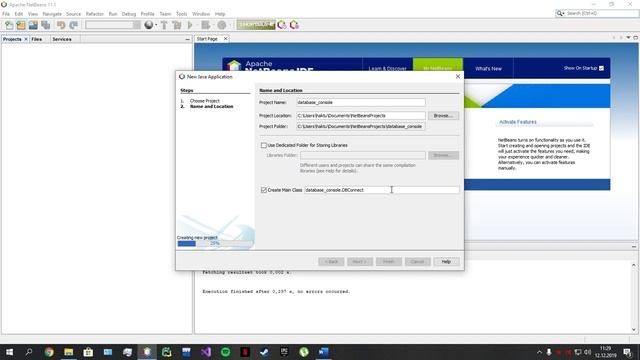Open Word from the taskbar

pos(323,352)
